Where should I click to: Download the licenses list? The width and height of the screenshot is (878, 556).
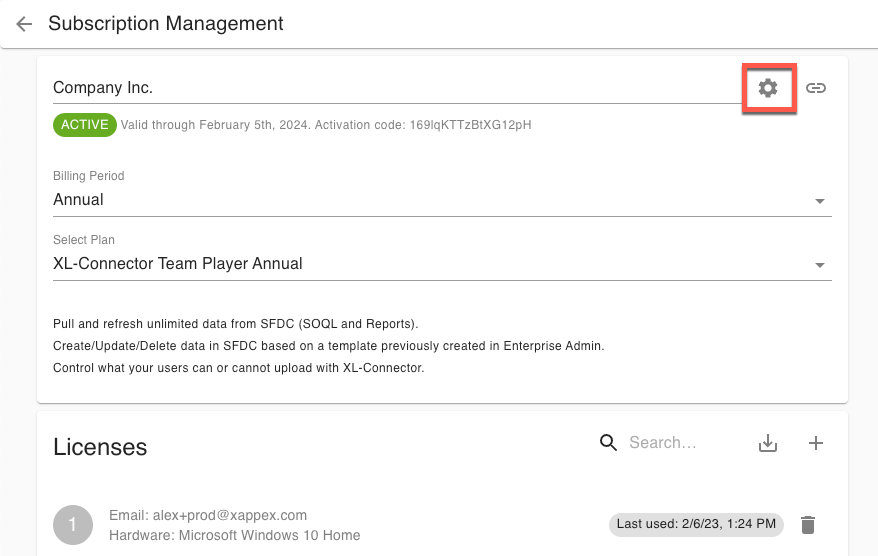[768, 443]
